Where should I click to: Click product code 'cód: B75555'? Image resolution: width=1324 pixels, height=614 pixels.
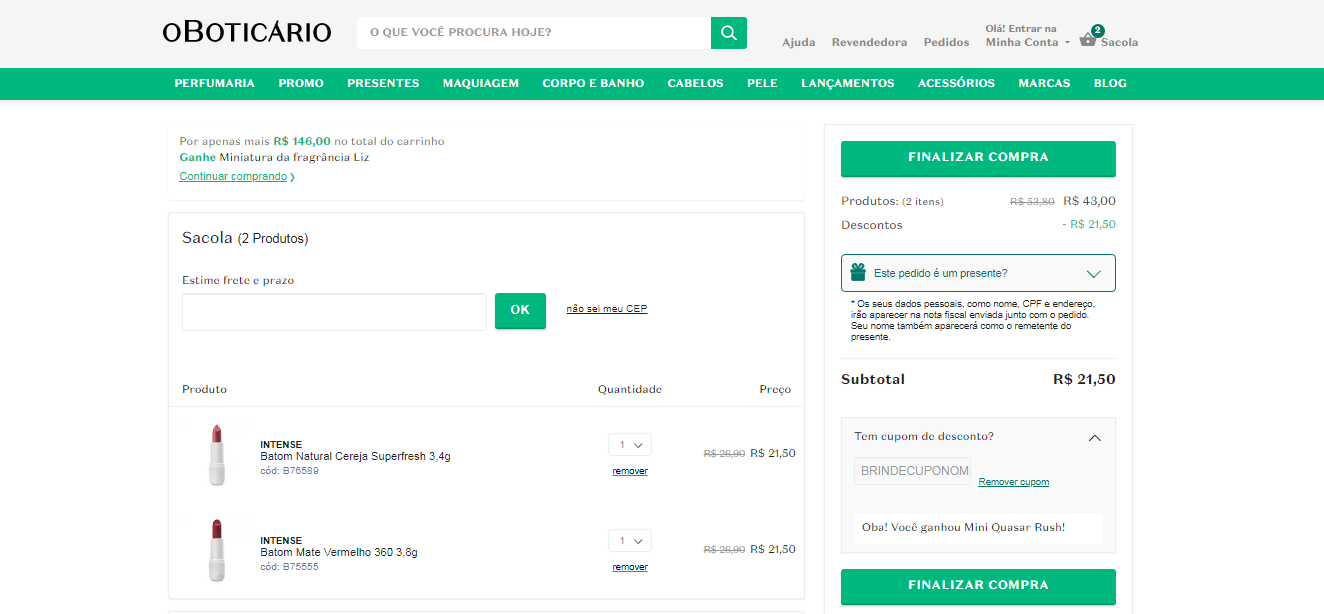289,566
